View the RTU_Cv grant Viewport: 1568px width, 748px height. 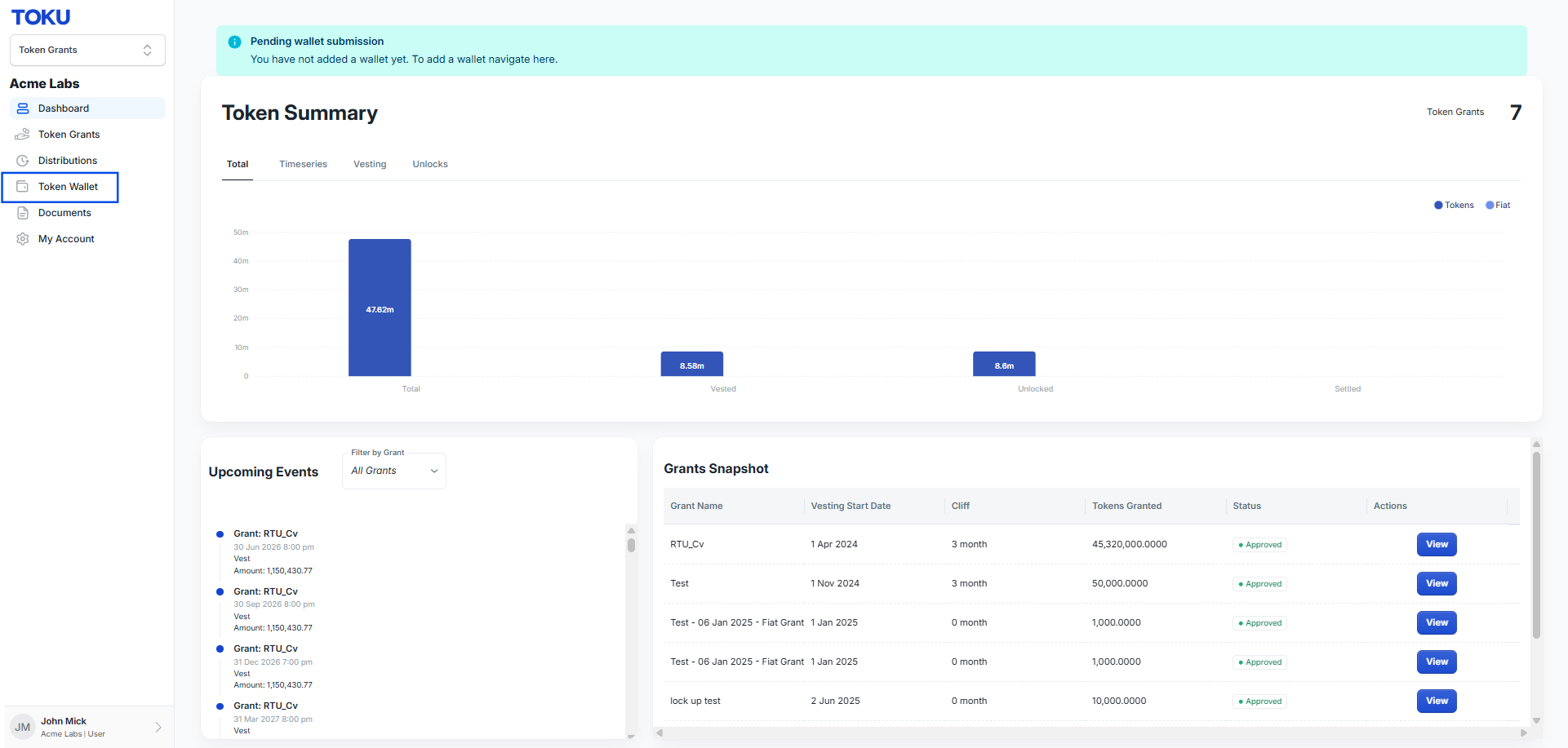(1437, 544)
